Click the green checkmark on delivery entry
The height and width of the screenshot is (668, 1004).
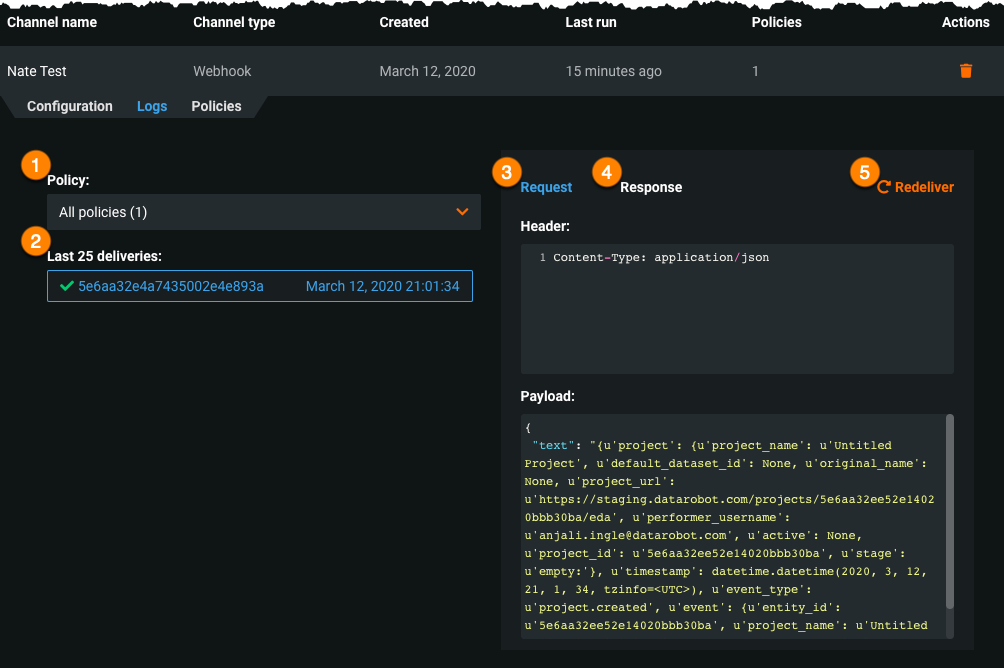click(x=66, y=286)
